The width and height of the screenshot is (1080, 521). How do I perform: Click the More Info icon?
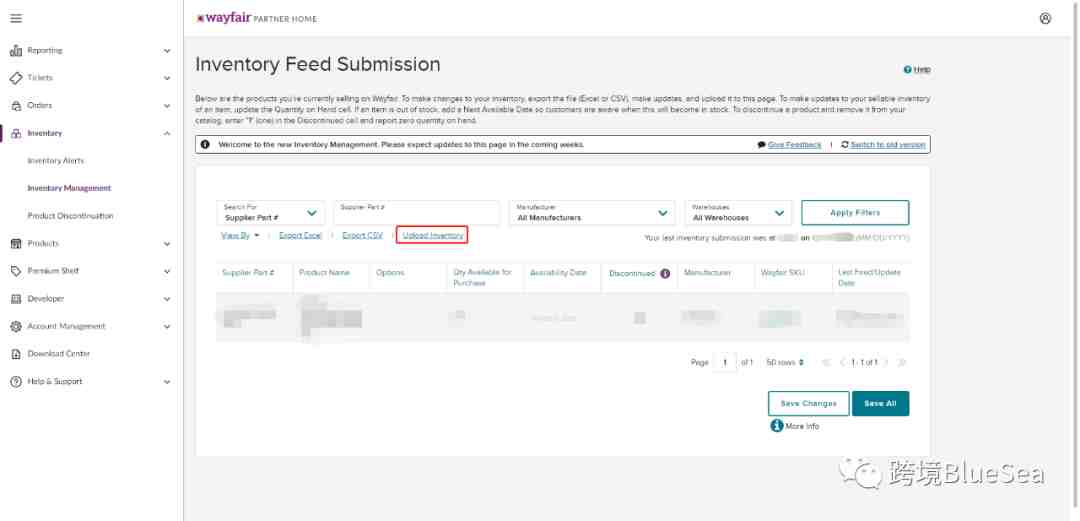[777, 426]
